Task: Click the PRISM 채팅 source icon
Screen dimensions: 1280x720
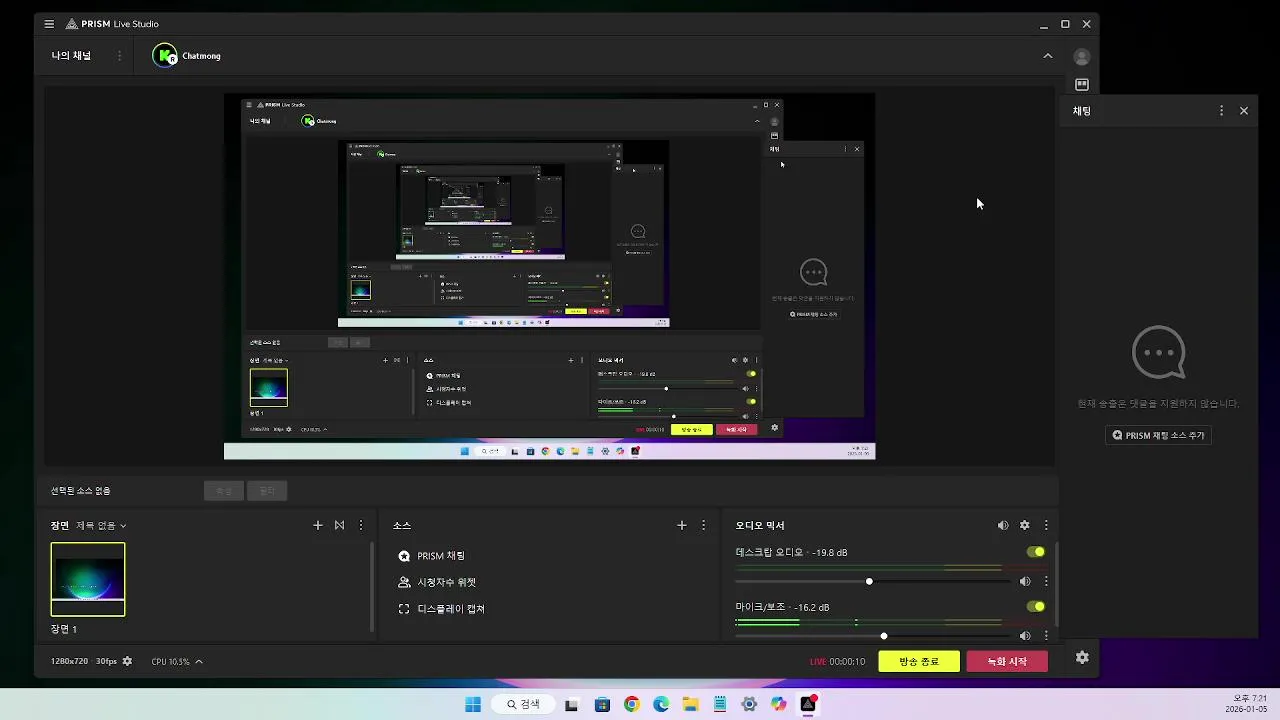Action: (x=404, y=556)
